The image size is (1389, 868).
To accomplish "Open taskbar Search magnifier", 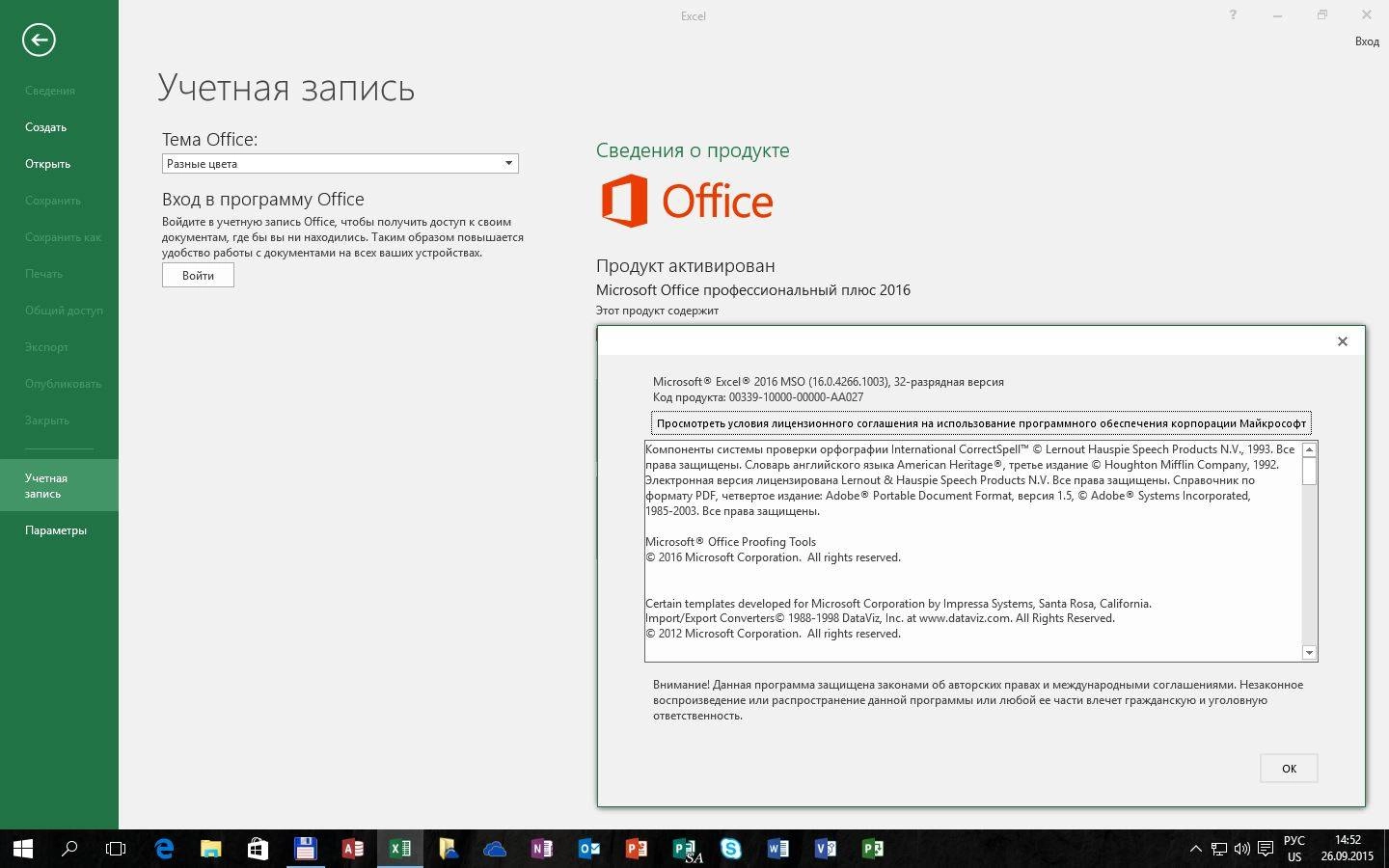I will click(69, 849).
